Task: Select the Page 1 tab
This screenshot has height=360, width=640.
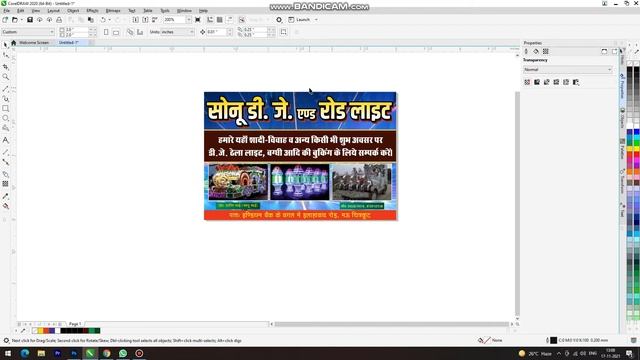Action: 75,324
